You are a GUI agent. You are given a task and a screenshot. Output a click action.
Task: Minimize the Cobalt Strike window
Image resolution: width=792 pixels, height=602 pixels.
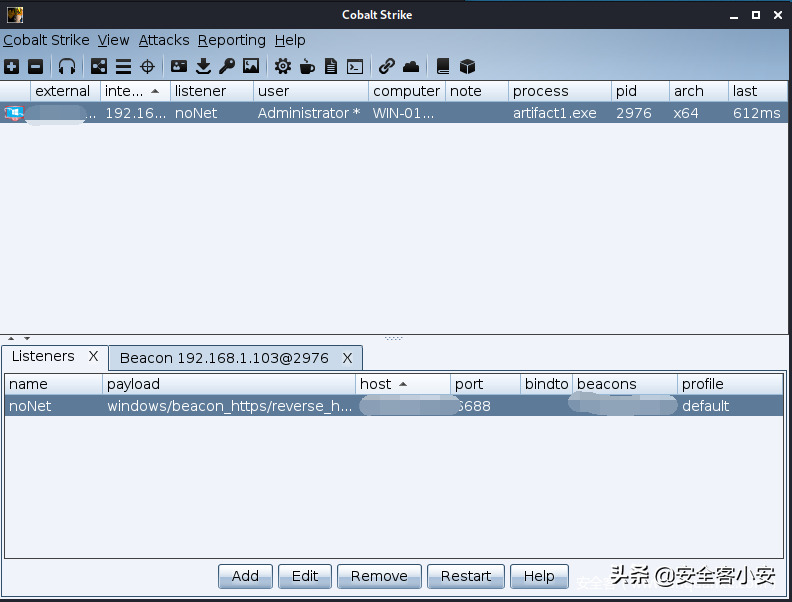734,16
